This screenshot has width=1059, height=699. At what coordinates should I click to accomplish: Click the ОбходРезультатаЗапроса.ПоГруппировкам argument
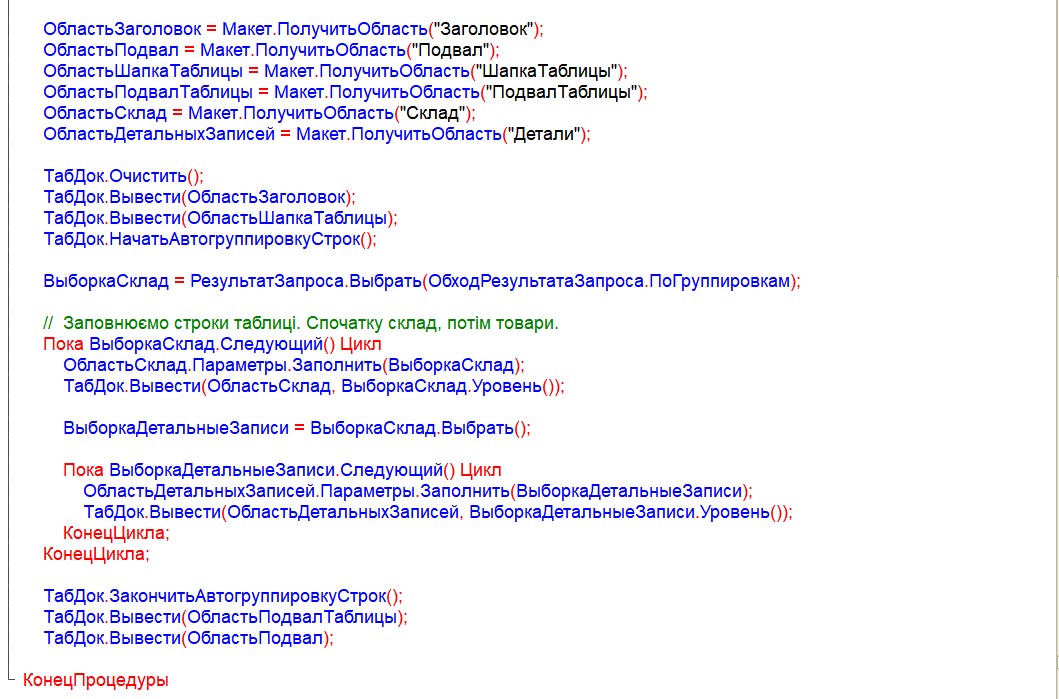[x=609, y=281]
